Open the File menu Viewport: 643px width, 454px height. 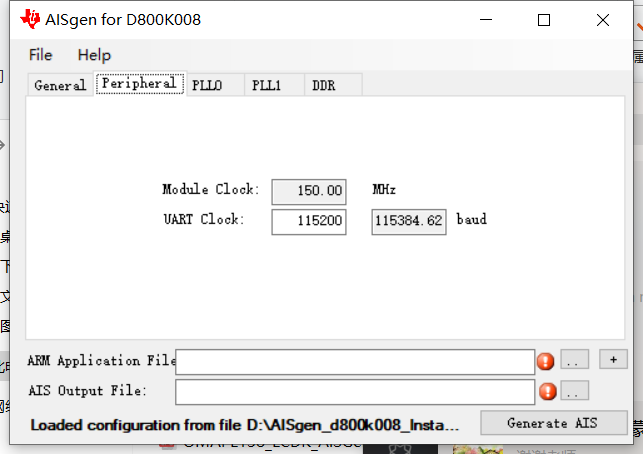[x=41, y=55]
